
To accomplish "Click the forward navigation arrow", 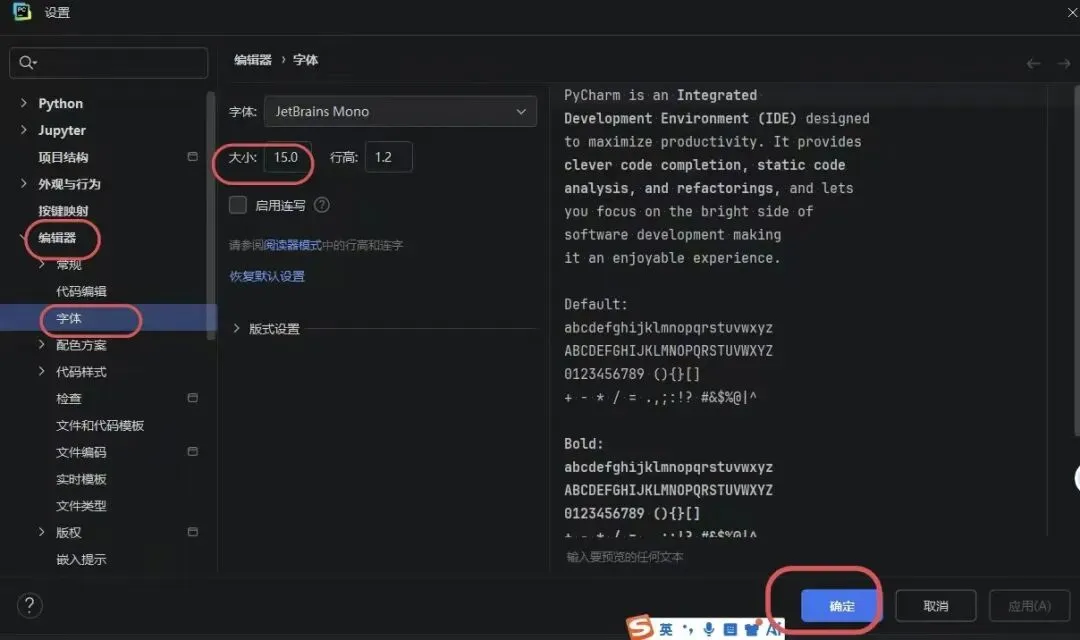I will click(1063, 63).
